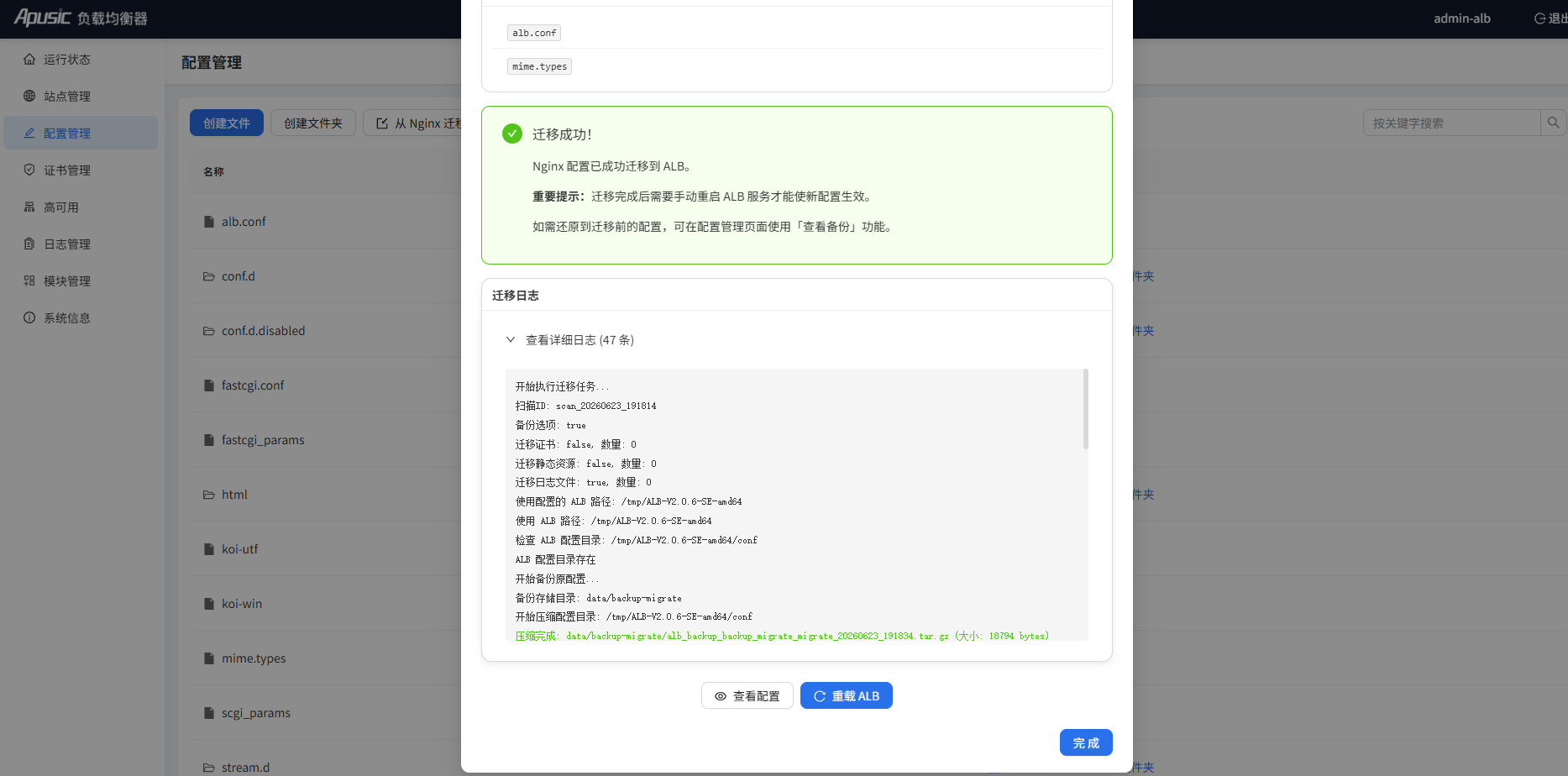Click the edit pencil icon beside 配置管理
The image size is (1568, 776).
[29, 134]
